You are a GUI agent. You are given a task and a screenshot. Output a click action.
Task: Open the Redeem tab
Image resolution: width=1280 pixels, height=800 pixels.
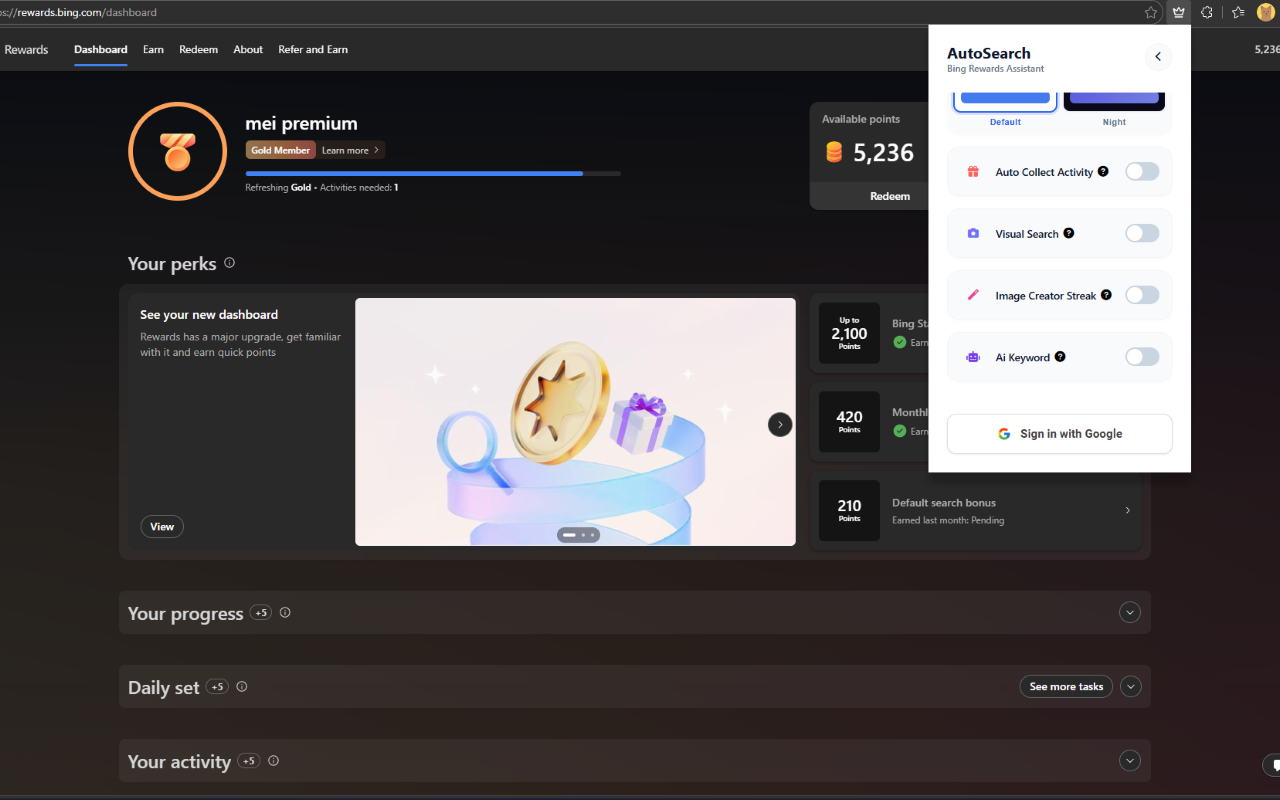click(x=198, y=49)
